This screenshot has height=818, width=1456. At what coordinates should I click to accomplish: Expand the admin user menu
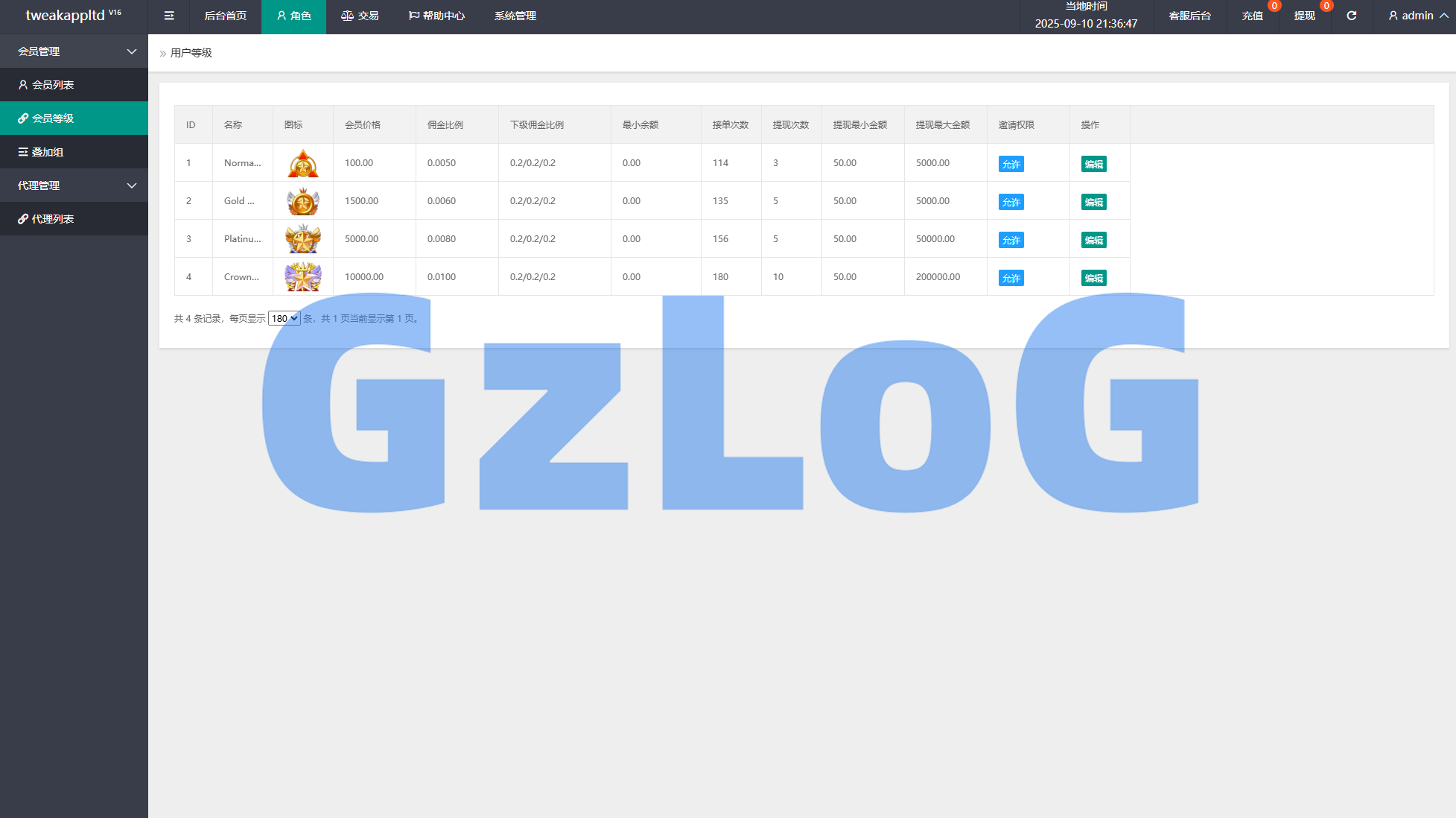[1417, 16]
